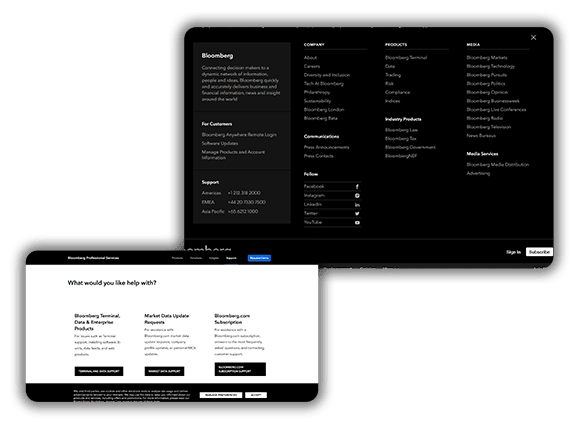Open the Indices link
This screenshot has width=573, height=429.
tap(392, 101)
